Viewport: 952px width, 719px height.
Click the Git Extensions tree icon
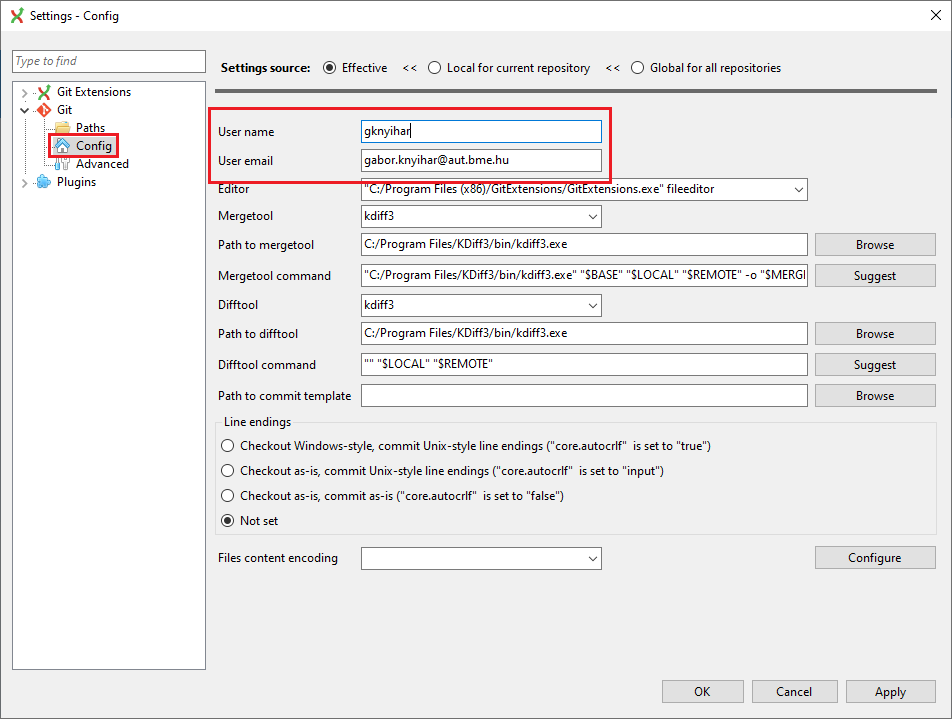(43, 92)
